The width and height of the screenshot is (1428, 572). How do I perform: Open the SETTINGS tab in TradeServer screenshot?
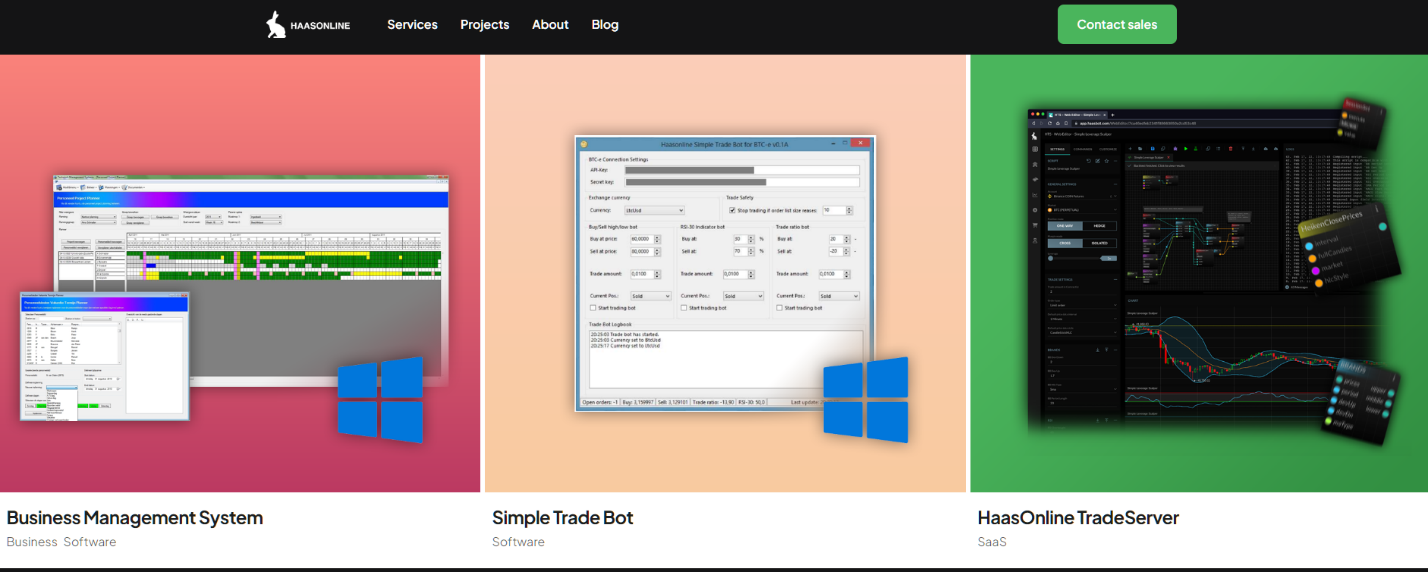tap(1057, 149)
